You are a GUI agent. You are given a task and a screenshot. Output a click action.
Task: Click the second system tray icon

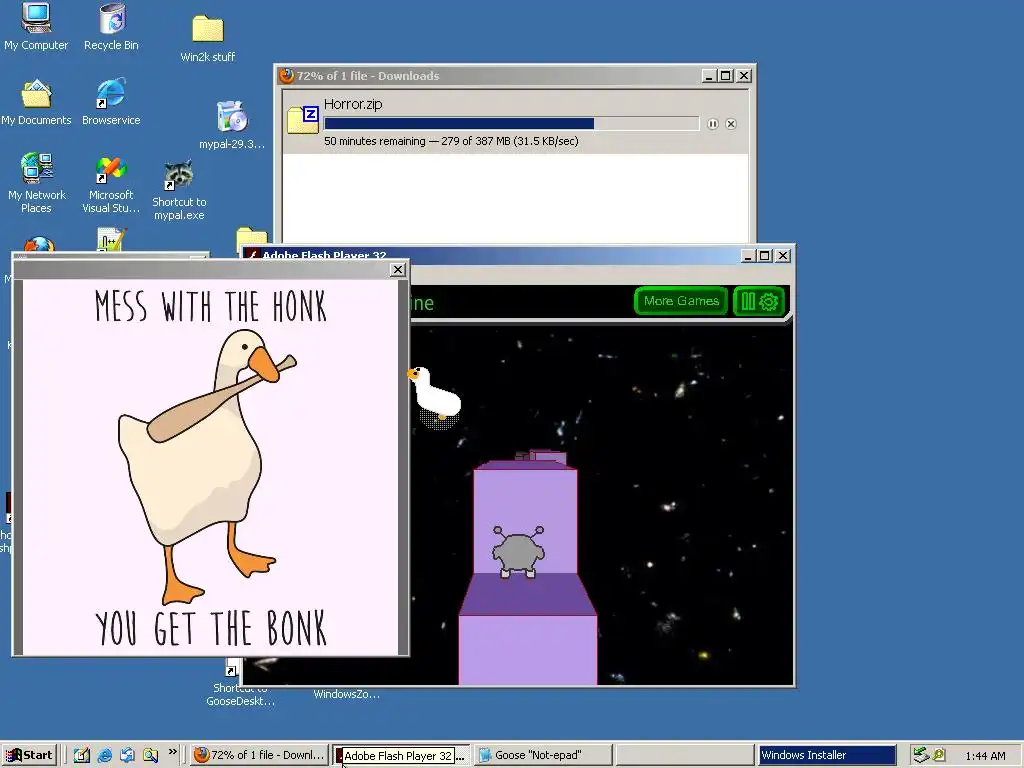[939, 756]
